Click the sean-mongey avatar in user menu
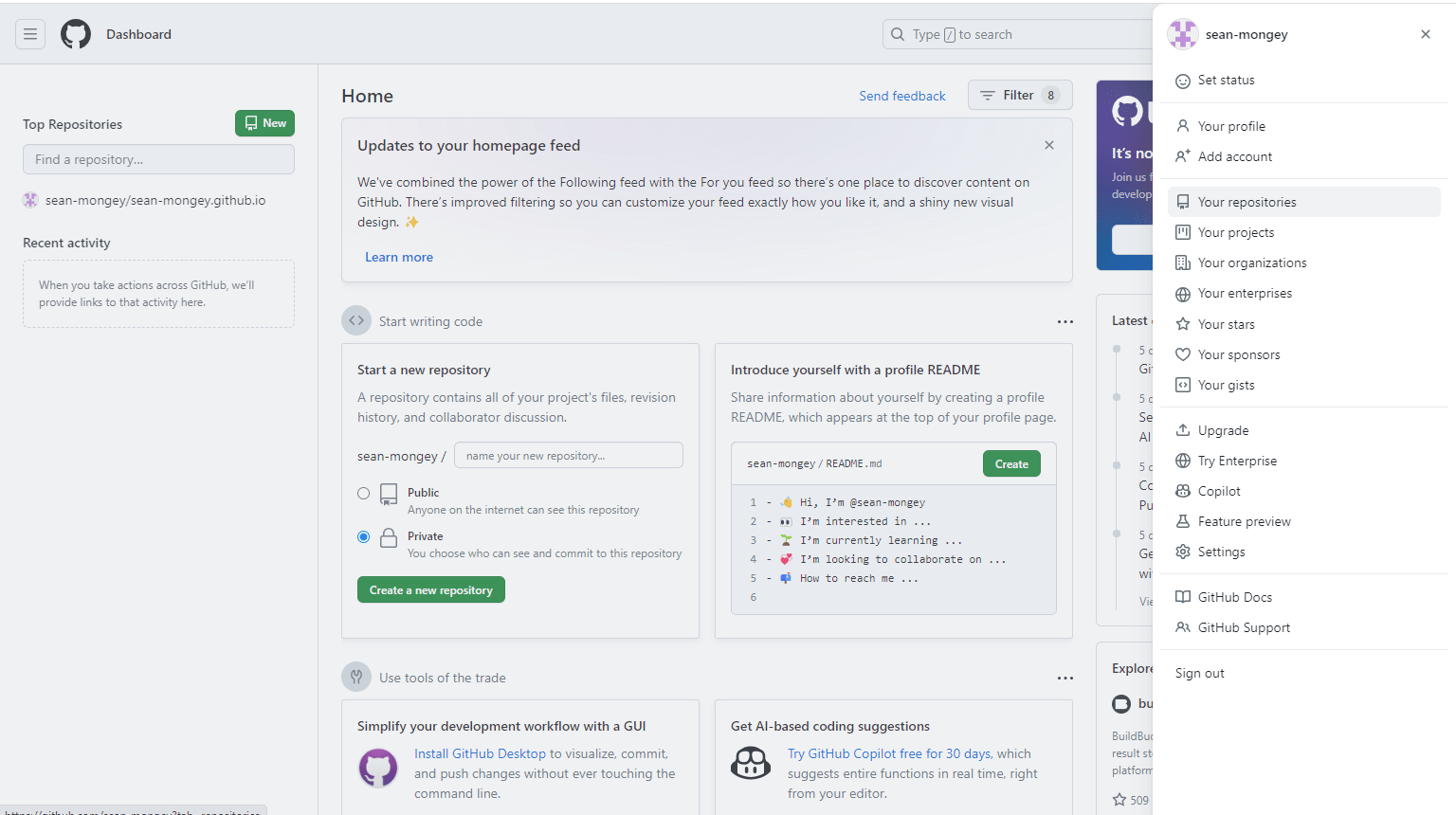 (x=1183, y=34)
